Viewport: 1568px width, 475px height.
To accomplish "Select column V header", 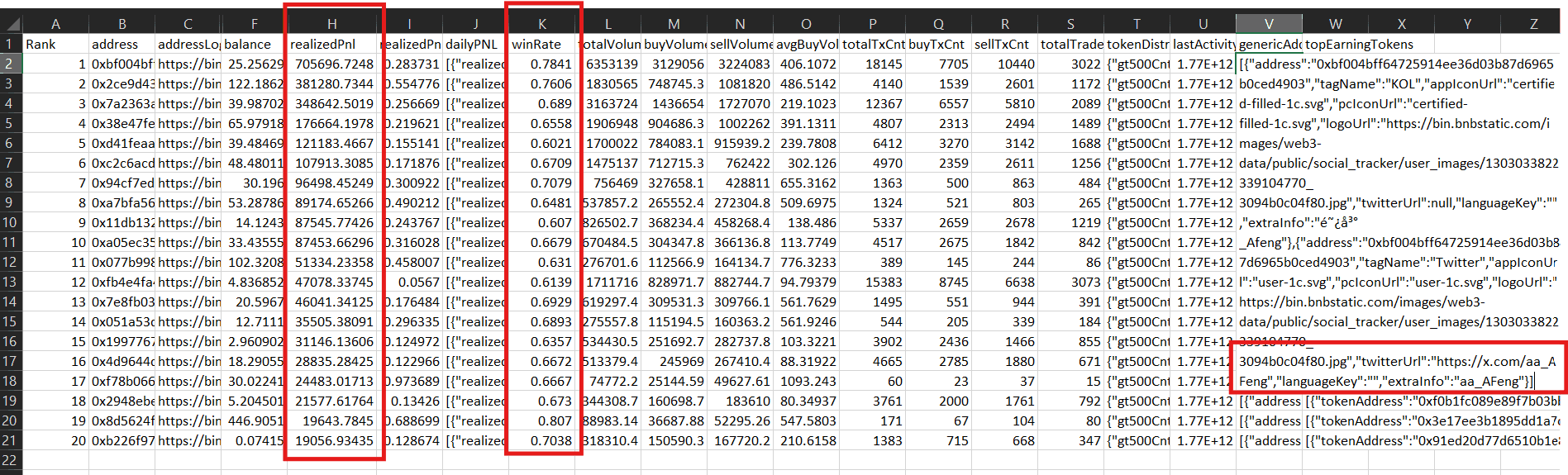I will 1269,24.
